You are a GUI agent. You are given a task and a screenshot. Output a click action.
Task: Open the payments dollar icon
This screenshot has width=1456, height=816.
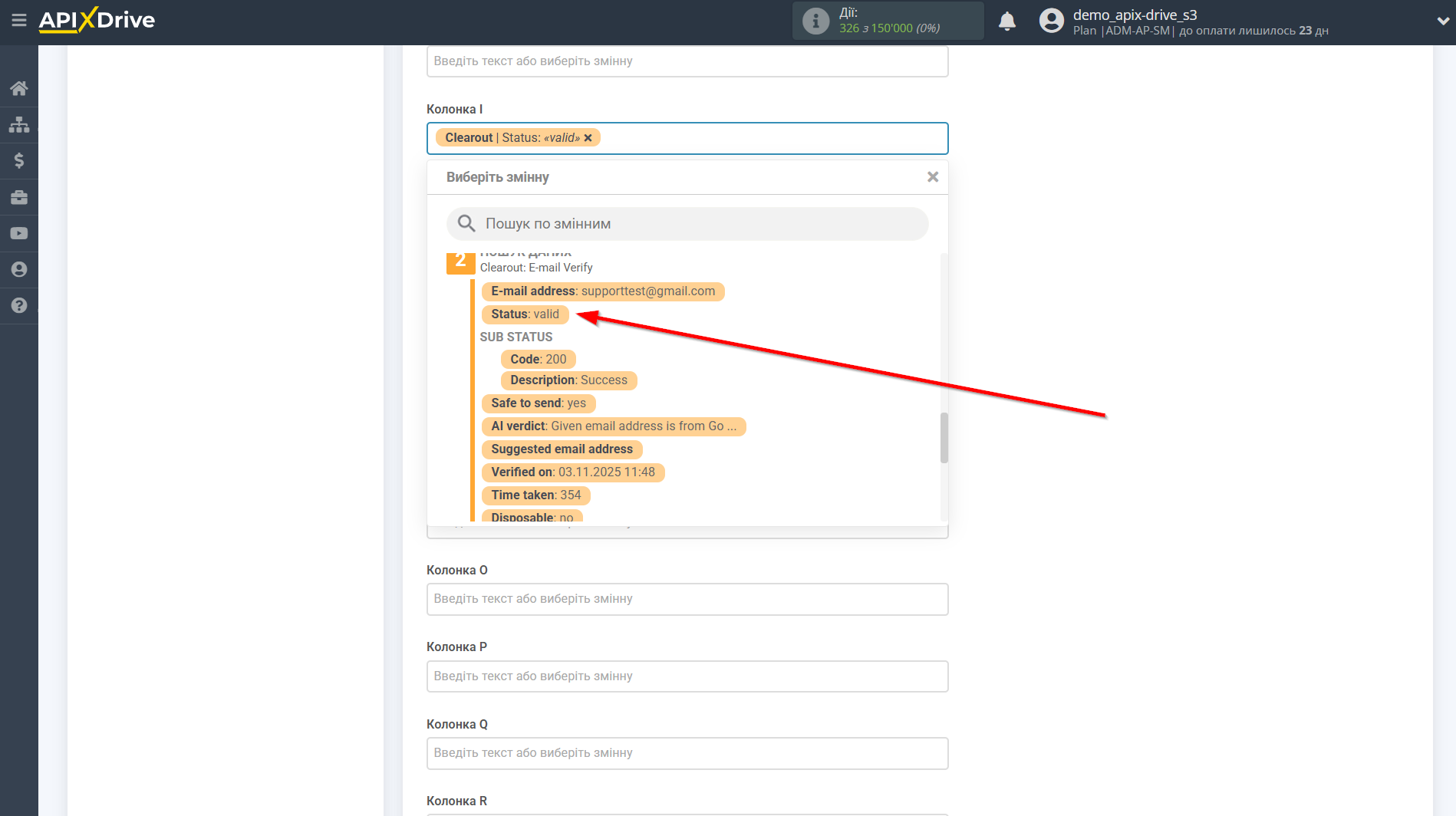pyautogui.click(x=19, y=160)
